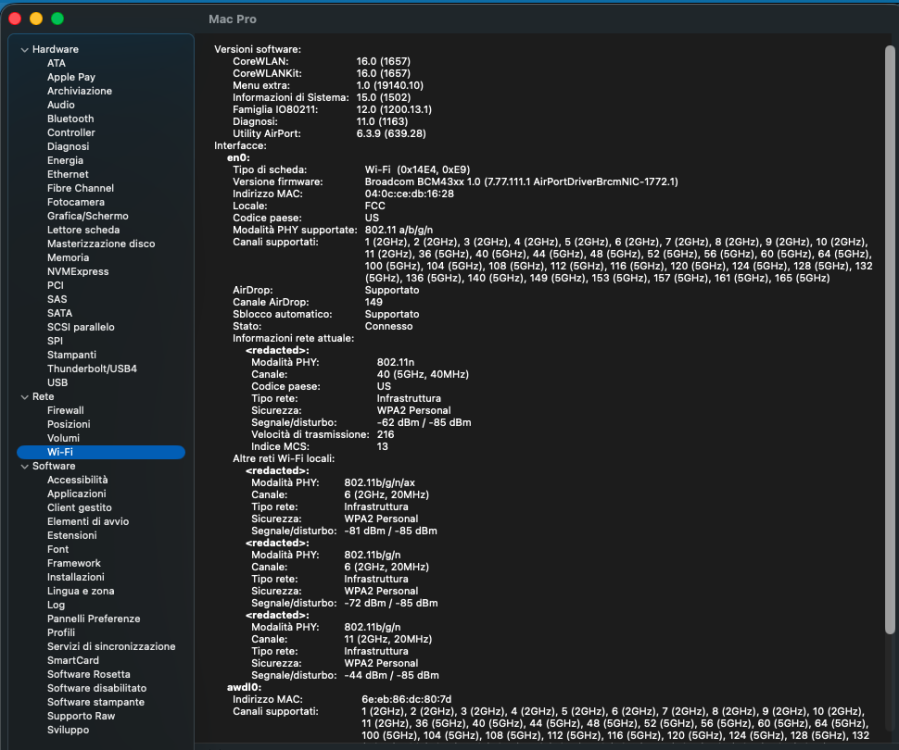Collapse the Rete section chevron
Image resolution: width=899 pixels, height=750 pixels.
pos(25,397)
